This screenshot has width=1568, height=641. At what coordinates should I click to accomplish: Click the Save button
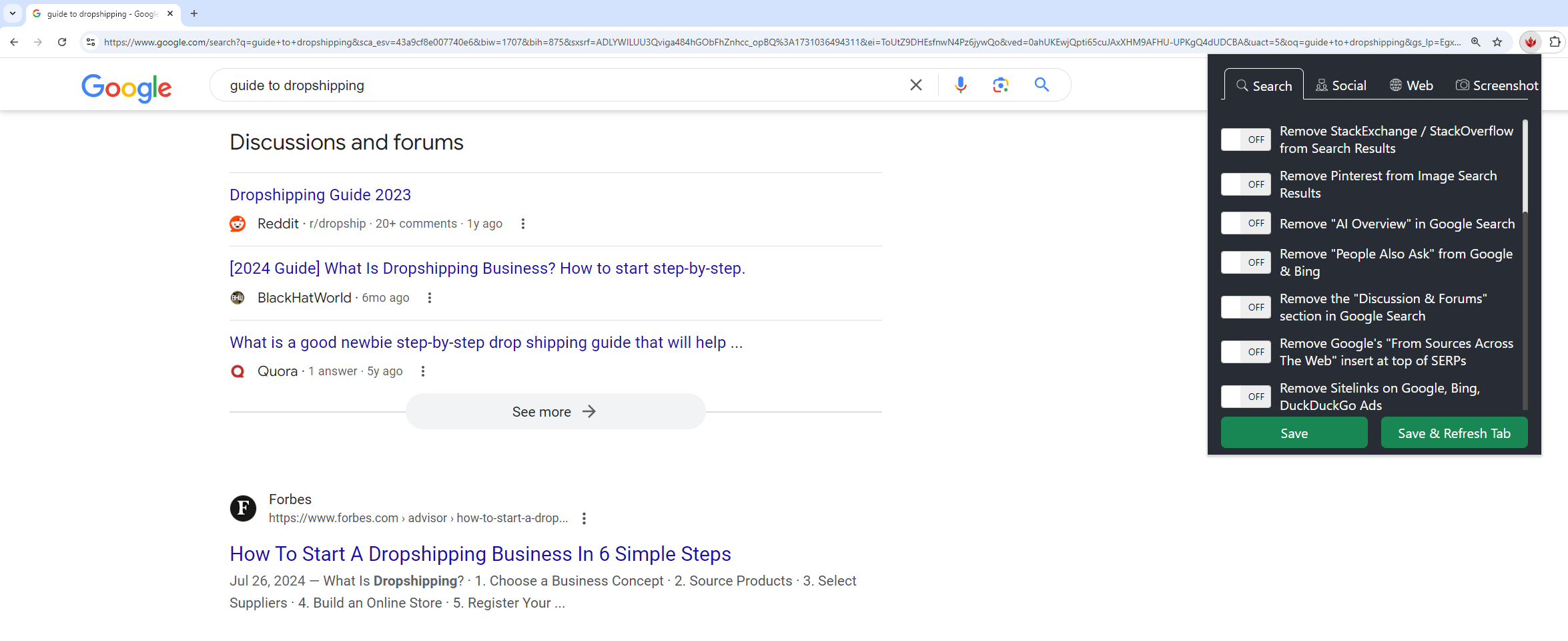(1294, 433)
